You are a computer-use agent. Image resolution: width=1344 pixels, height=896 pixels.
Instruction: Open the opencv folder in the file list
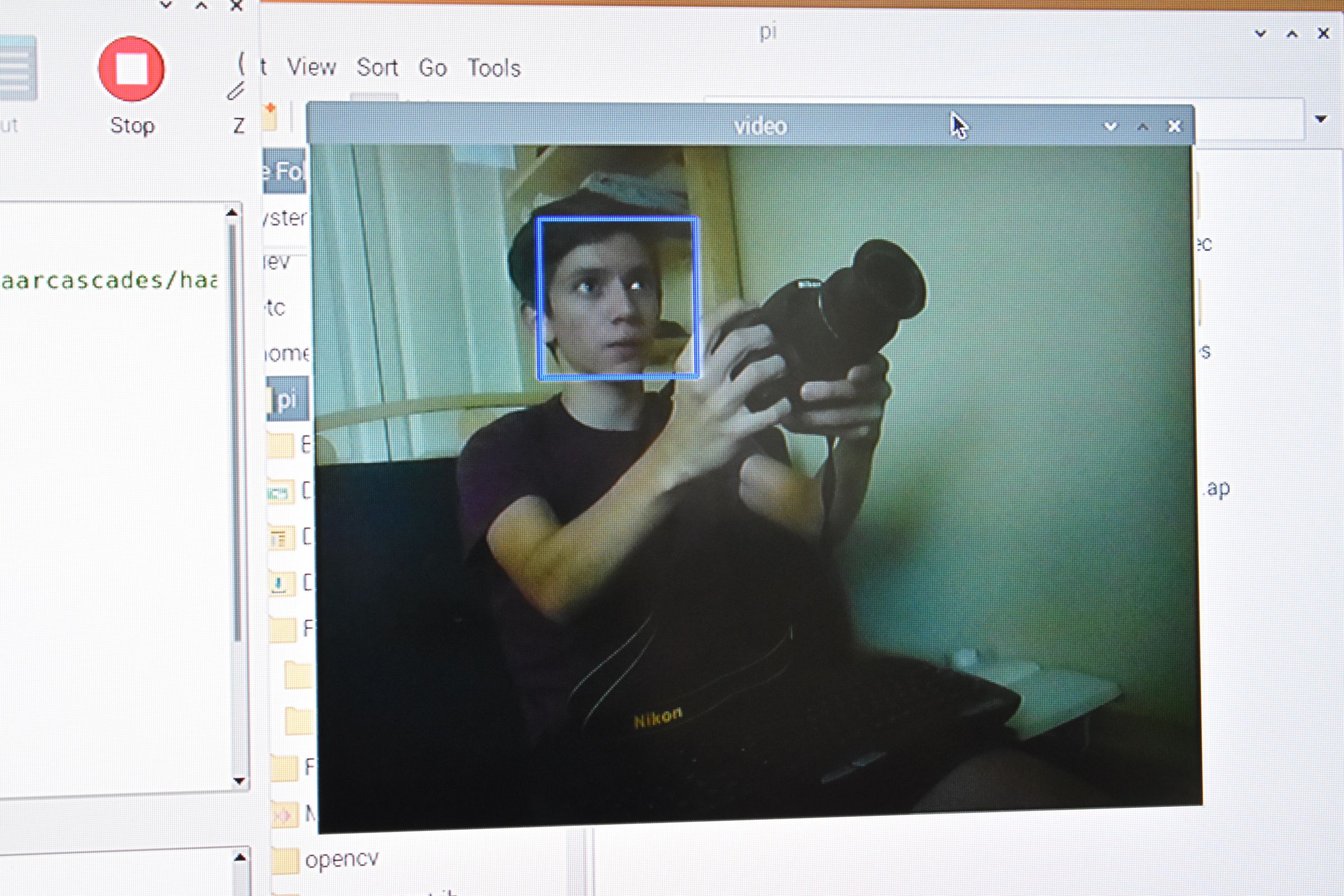click(x=341, y=858)
